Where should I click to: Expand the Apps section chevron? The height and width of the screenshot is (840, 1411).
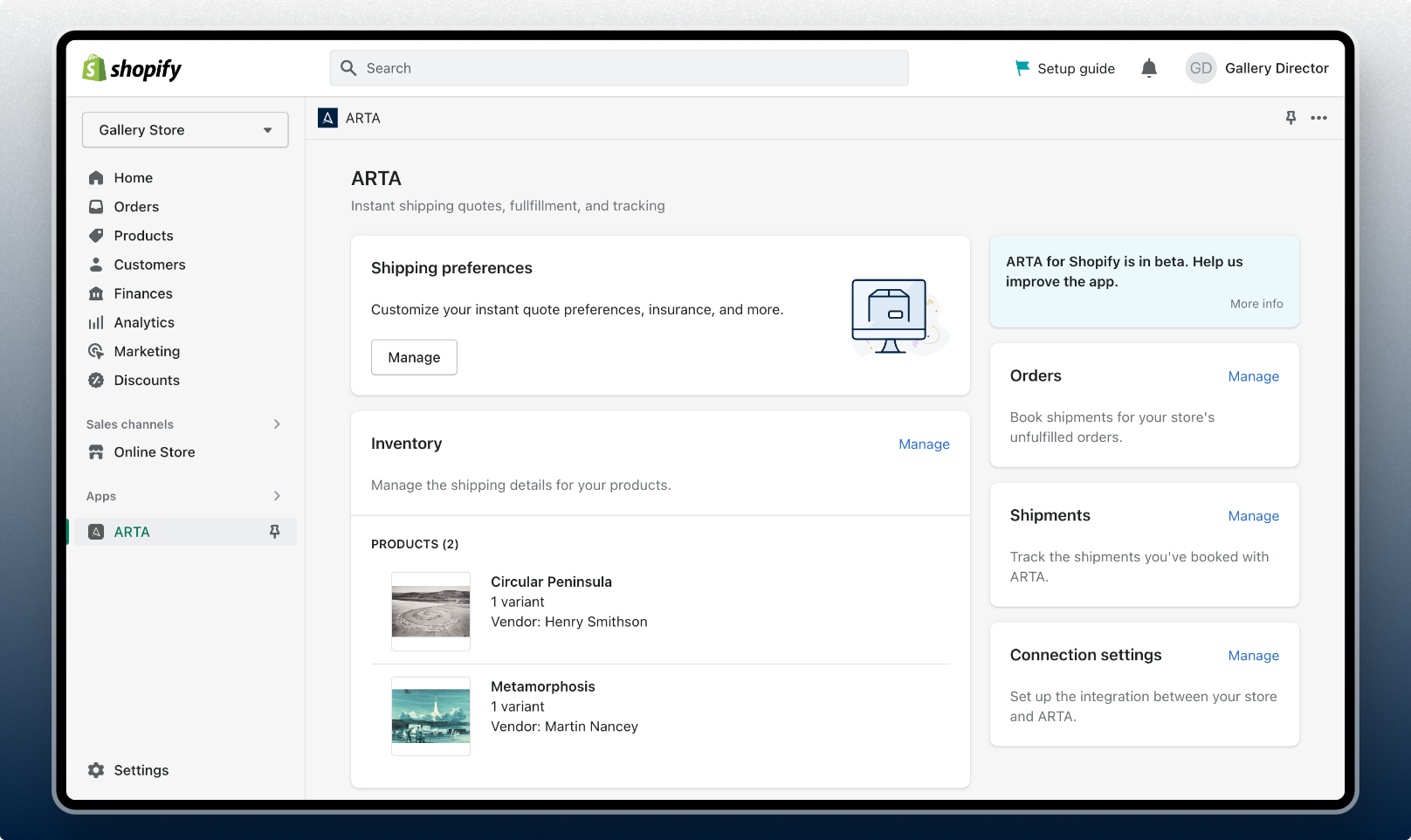[x=277, y=496]
